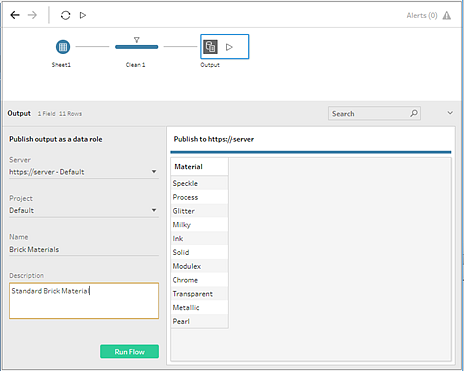This screenshot has height=371, width=464.
Task: Click the Clean 1 step label
Action: pyautogui.click(x=136, y=65)
